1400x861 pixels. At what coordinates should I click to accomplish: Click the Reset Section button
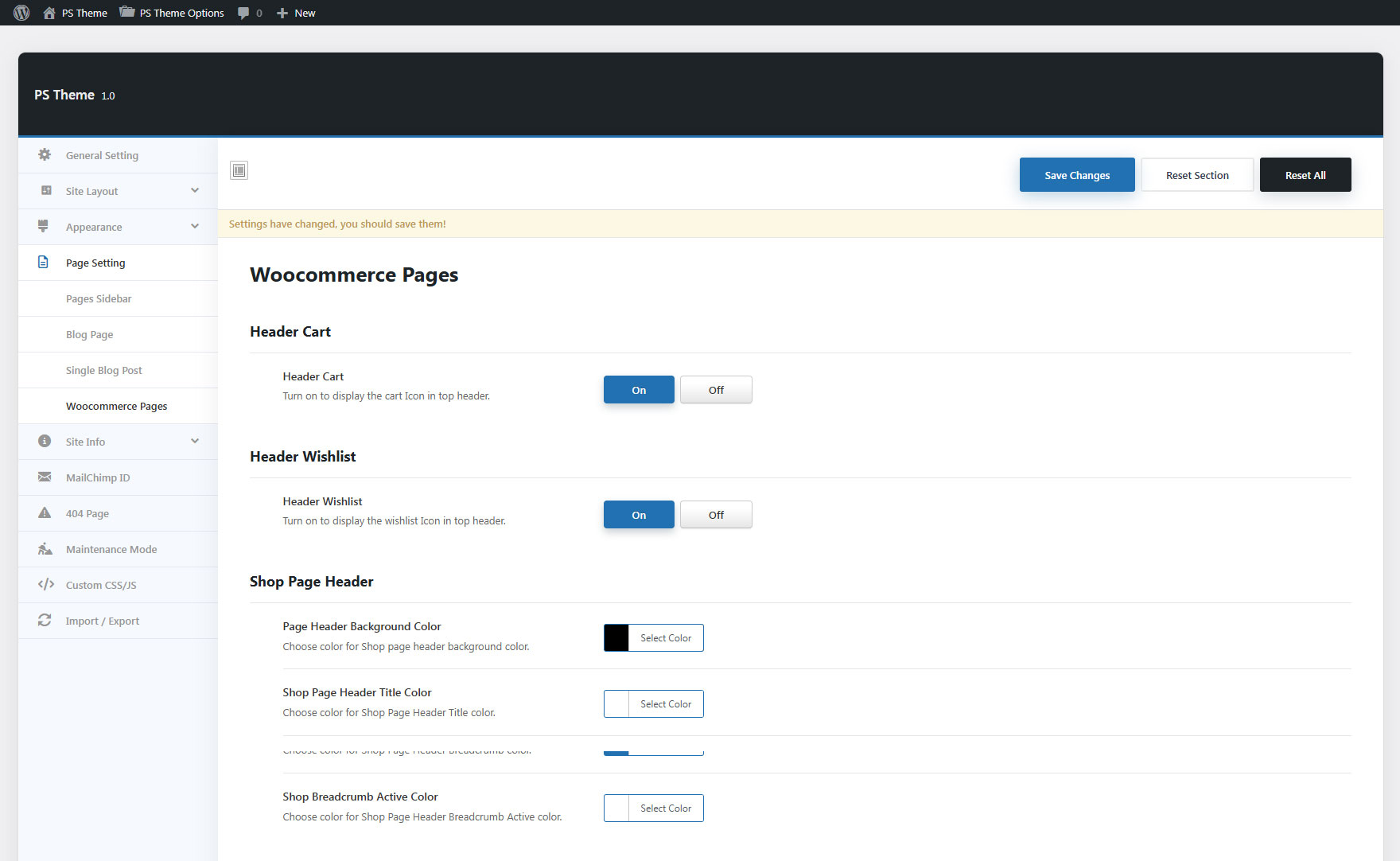(1196, 175)
